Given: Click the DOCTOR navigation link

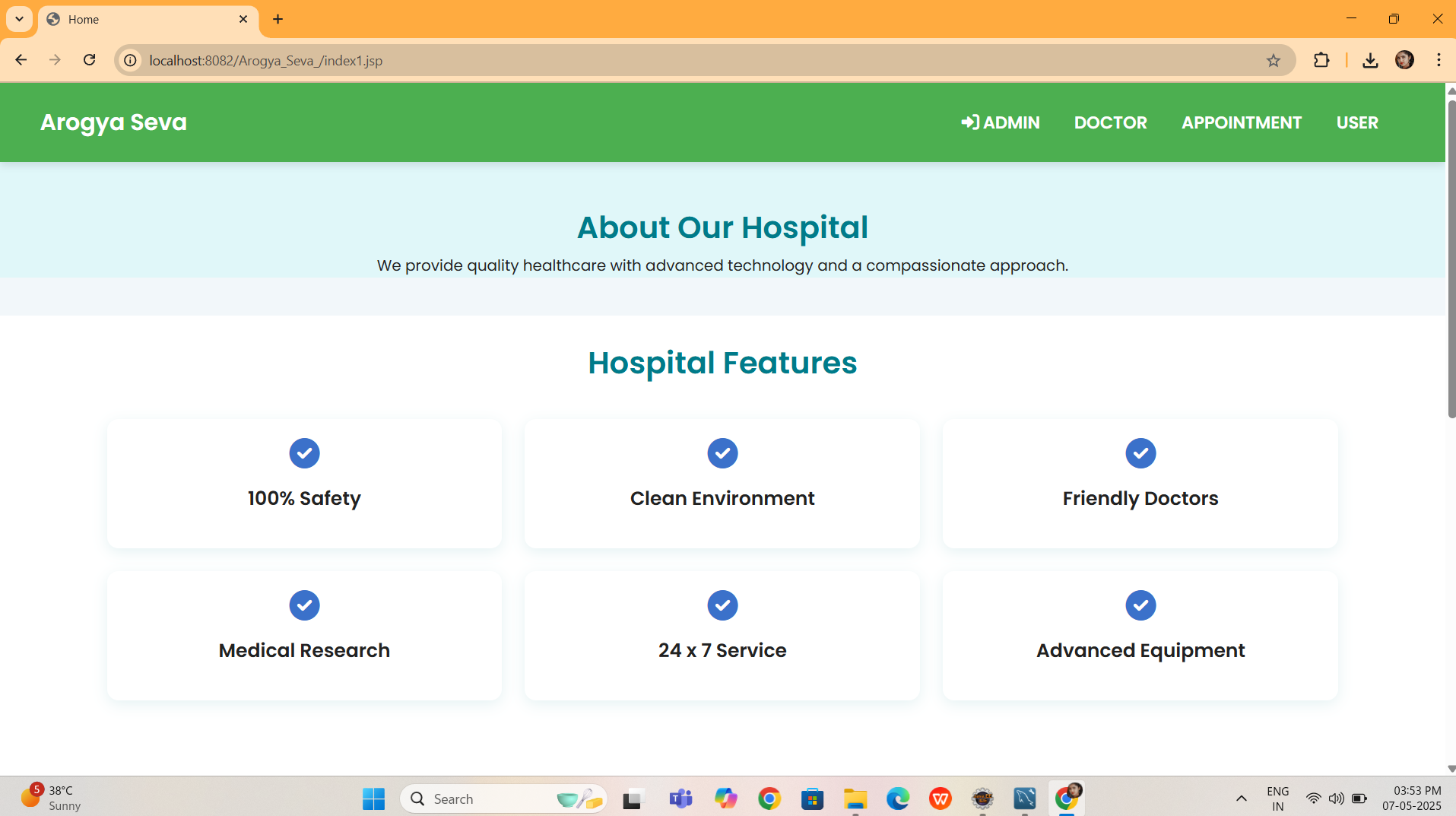Looking at the screenshot, I should [1110, 122].
